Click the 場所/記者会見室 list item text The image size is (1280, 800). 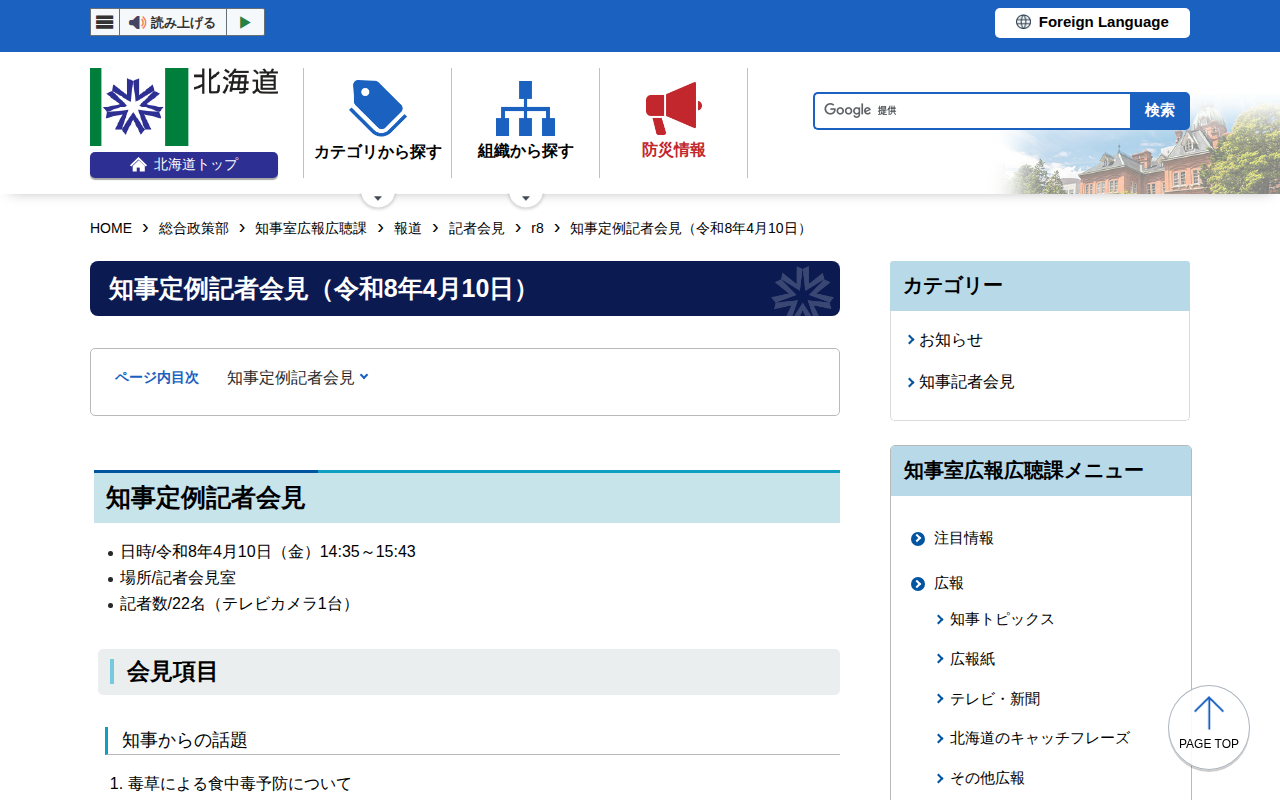pyautogui.click(x=178, y=578)
